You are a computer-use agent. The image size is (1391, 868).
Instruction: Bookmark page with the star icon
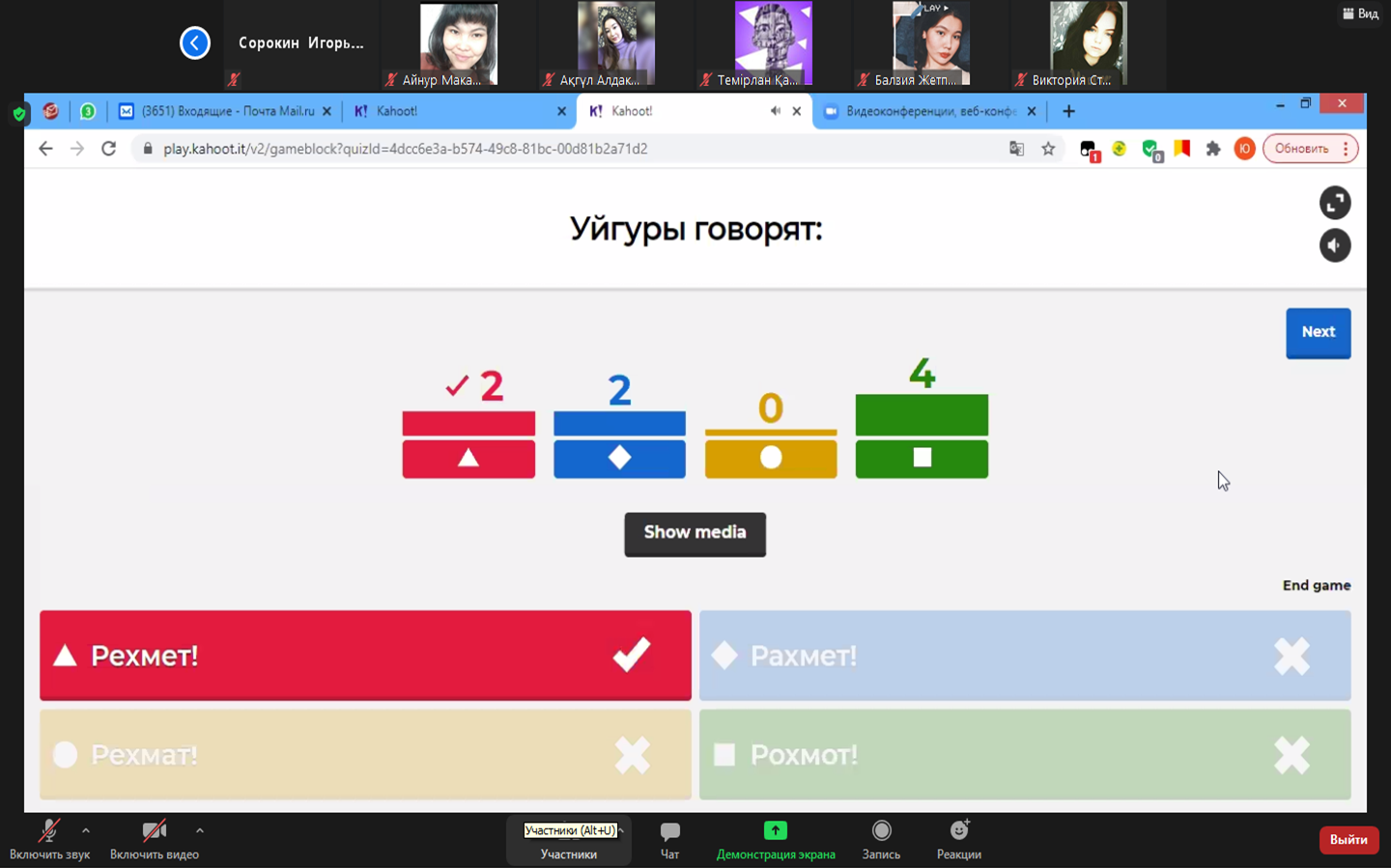[x=1048, y=149]
